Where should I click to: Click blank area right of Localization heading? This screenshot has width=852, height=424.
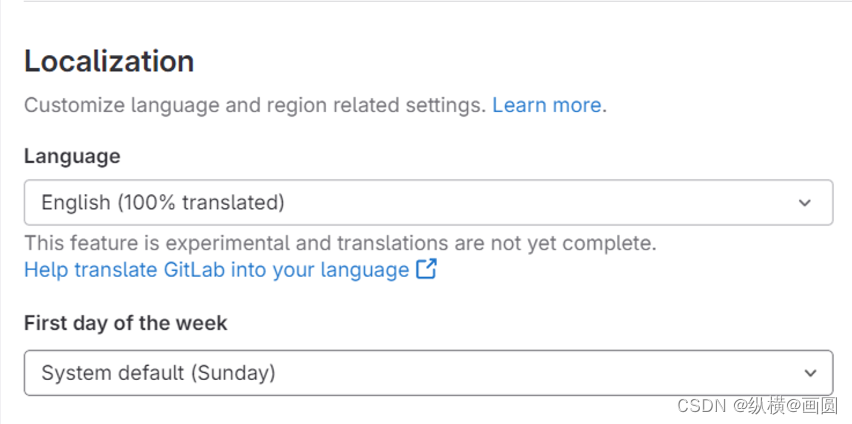(516, 61)
